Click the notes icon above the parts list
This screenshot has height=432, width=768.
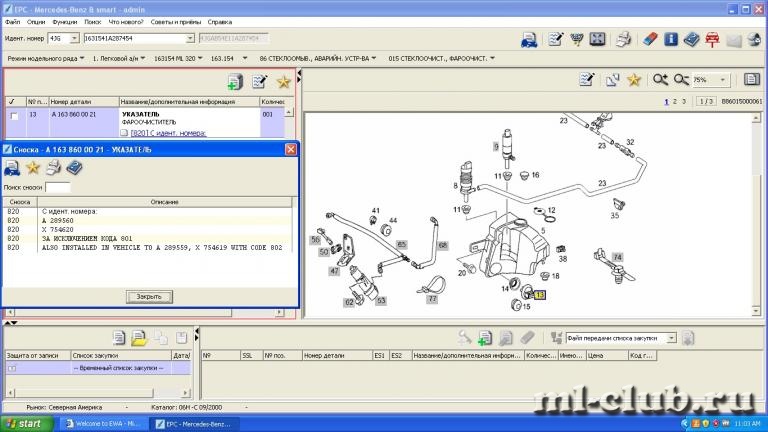(259, 82)
